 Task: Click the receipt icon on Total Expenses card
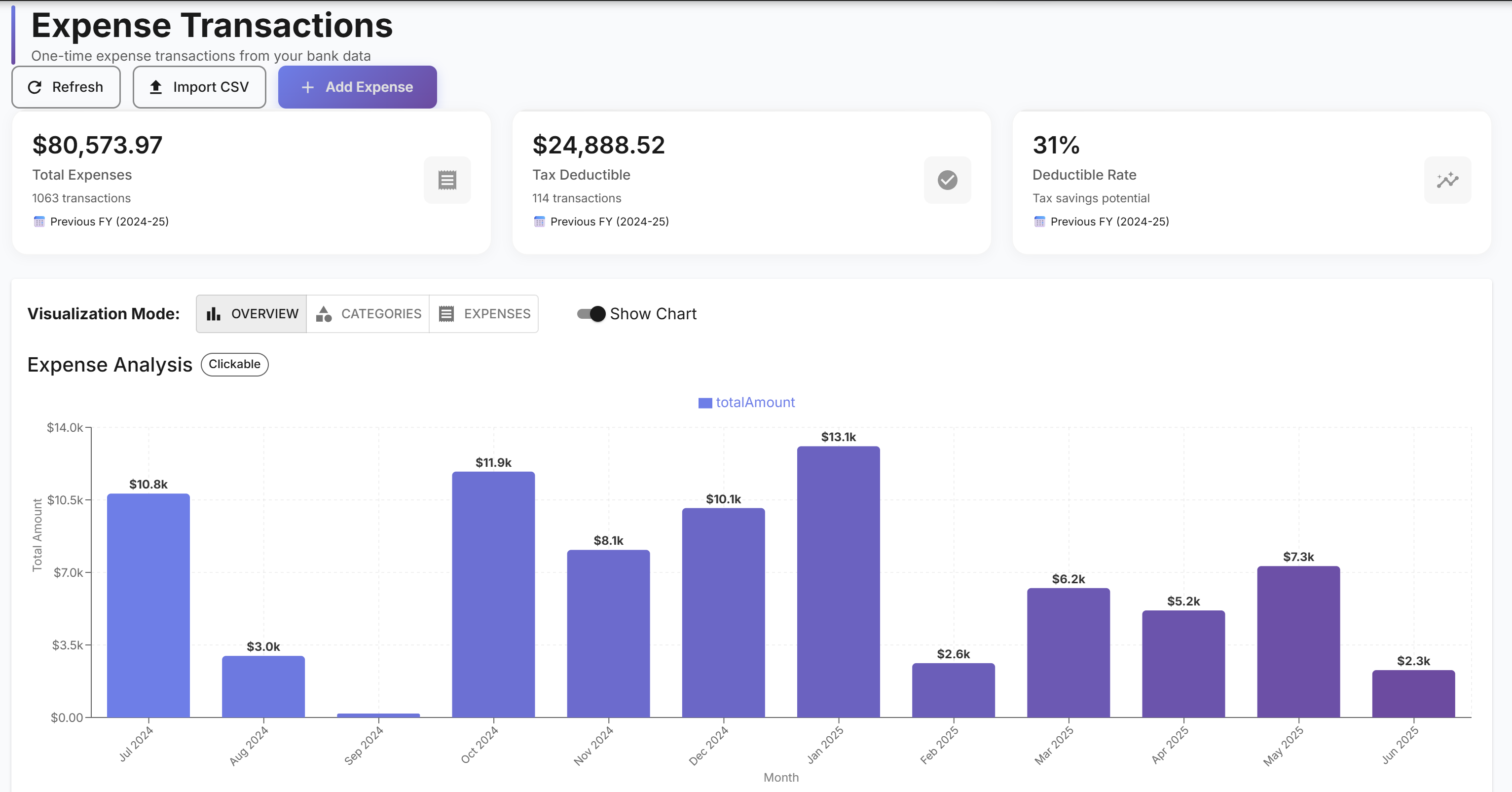447,180
